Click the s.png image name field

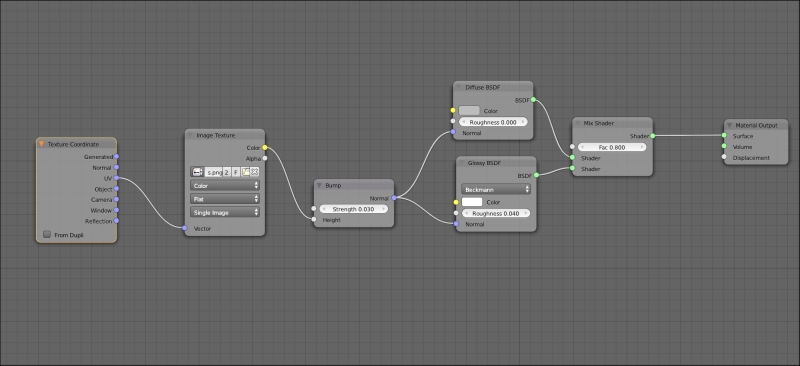point(213,172)
